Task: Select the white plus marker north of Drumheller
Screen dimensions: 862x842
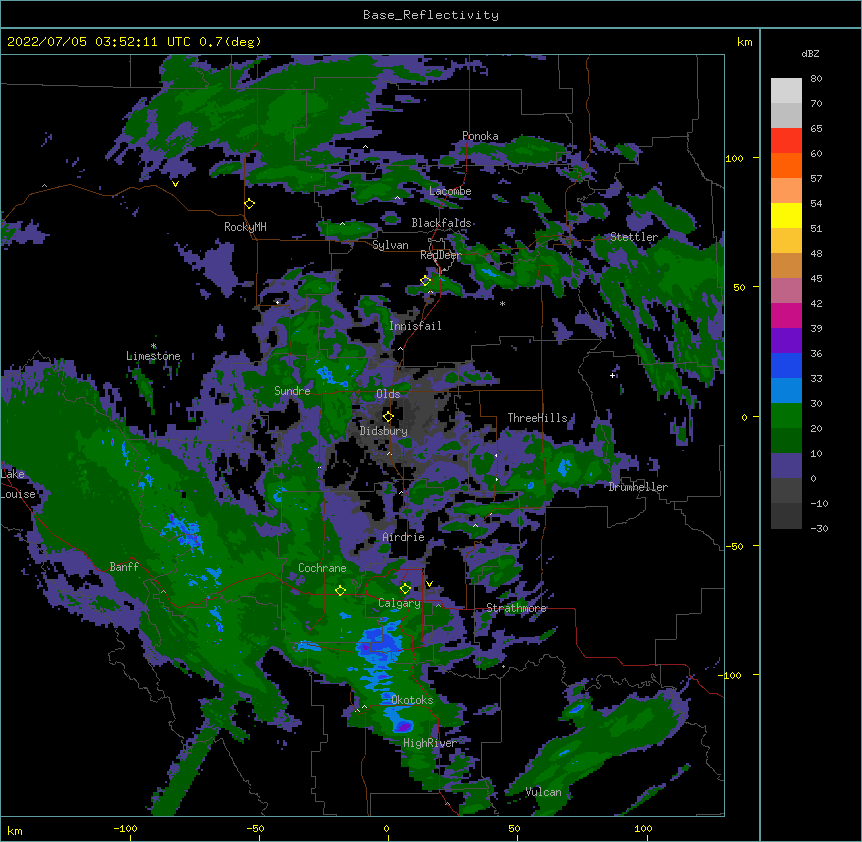Action: [x=612, y=375]
